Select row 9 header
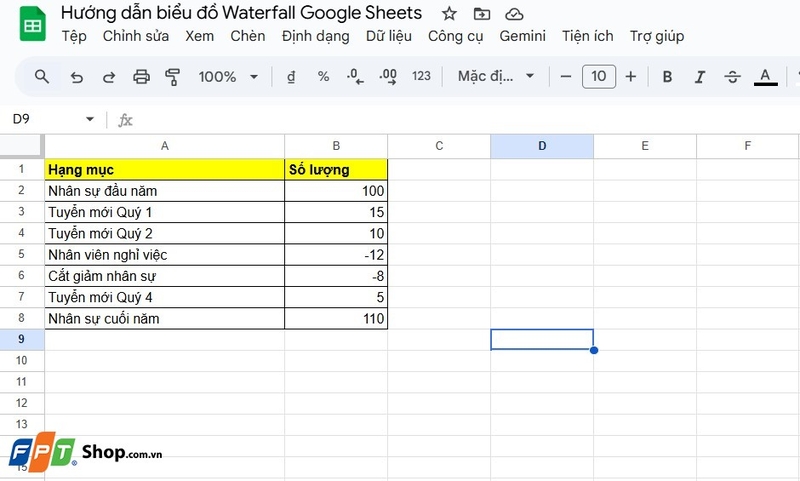The height and width of the screenshot is (481, 800). coord(21,339)
